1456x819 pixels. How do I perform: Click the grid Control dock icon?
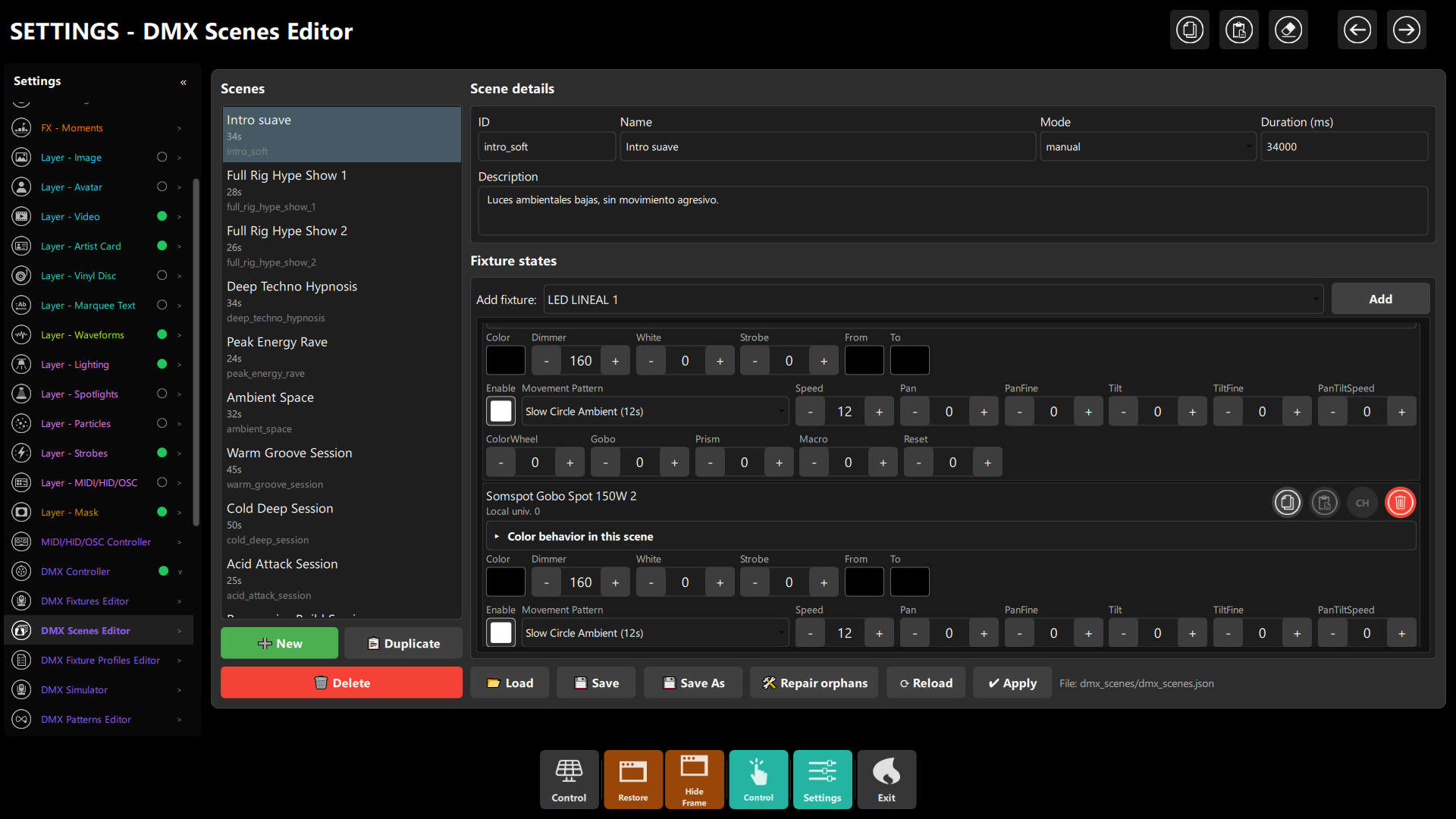point(569,780)
